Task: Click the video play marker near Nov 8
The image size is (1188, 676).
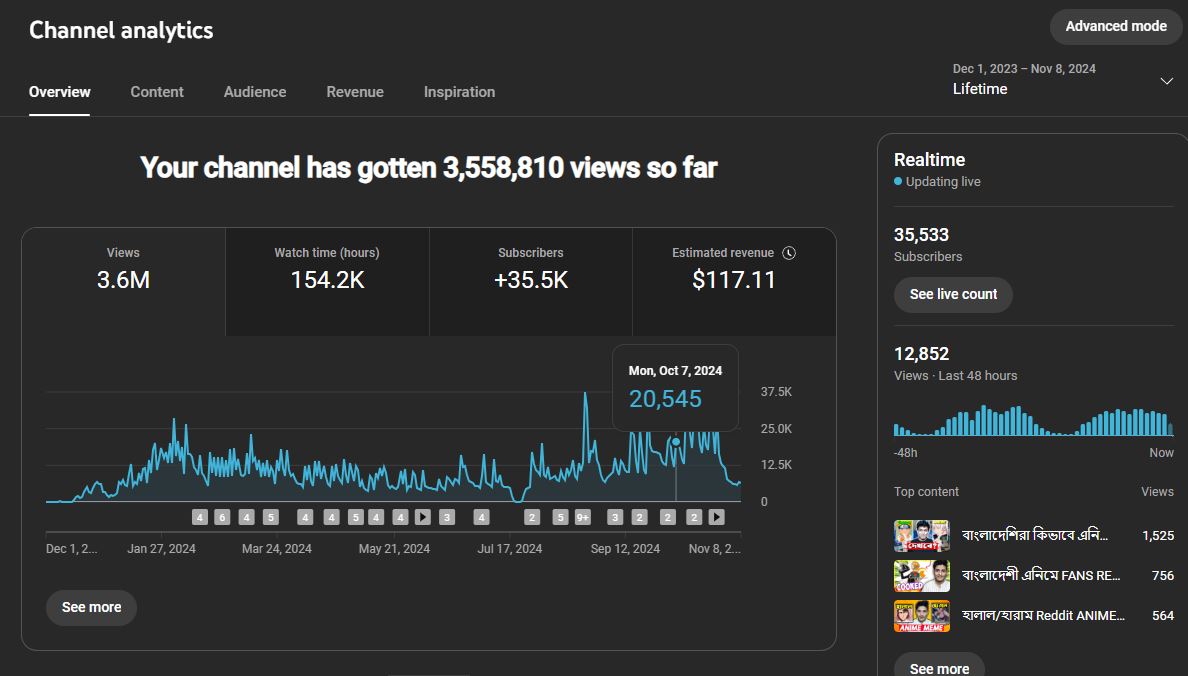Action: (x=717, y=517)
